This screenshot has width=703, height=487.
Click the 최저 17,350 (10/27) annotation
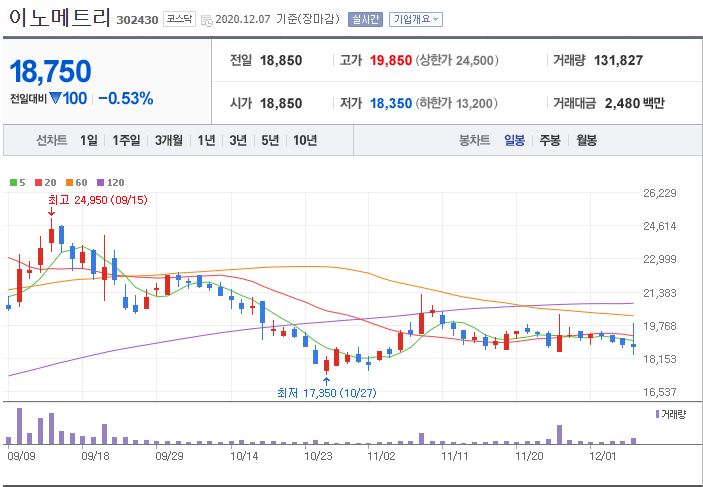point(327,393)
